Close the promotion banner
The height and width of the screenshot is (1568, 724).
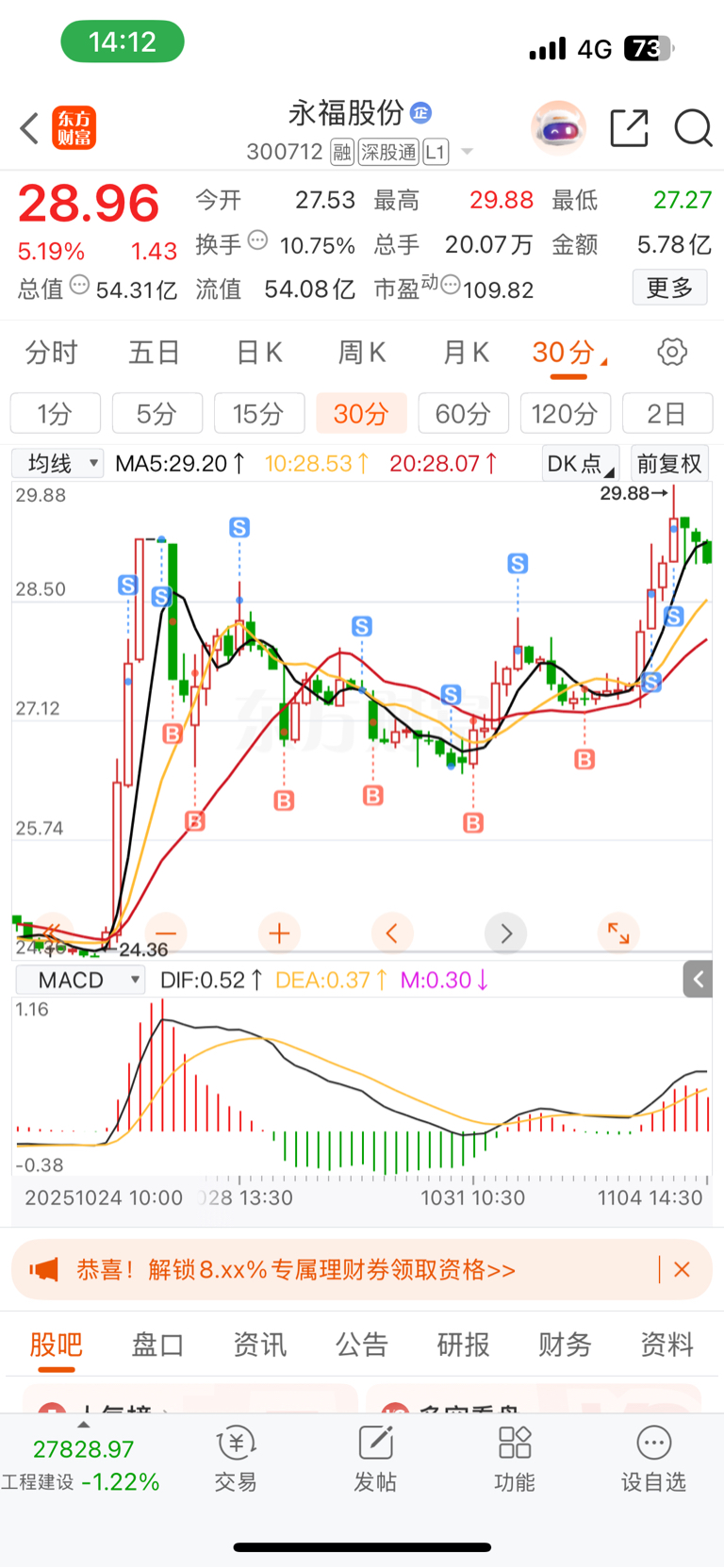(x=683, y=1270)
